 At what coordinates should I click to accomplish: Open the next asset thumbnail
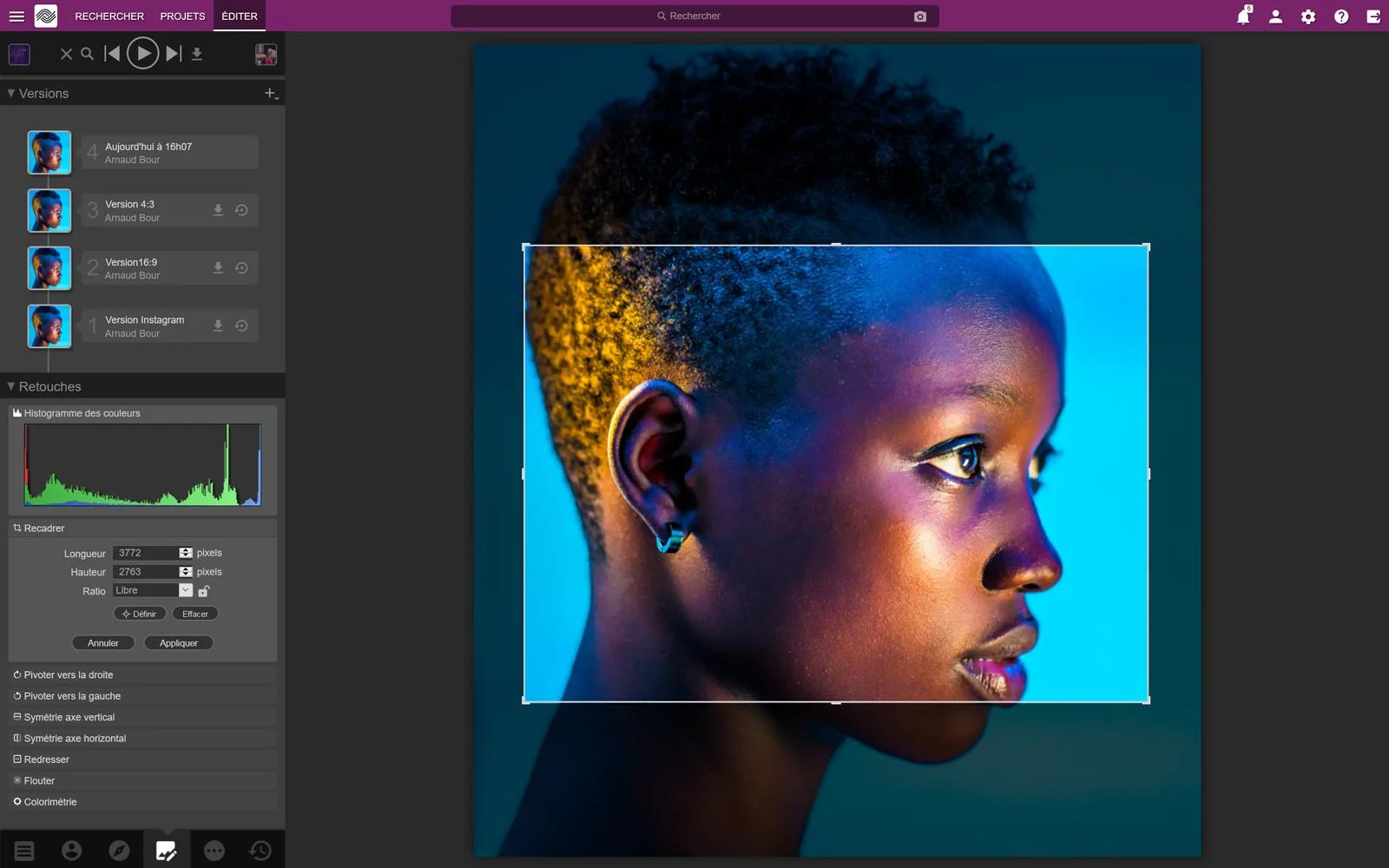(266, 54)
